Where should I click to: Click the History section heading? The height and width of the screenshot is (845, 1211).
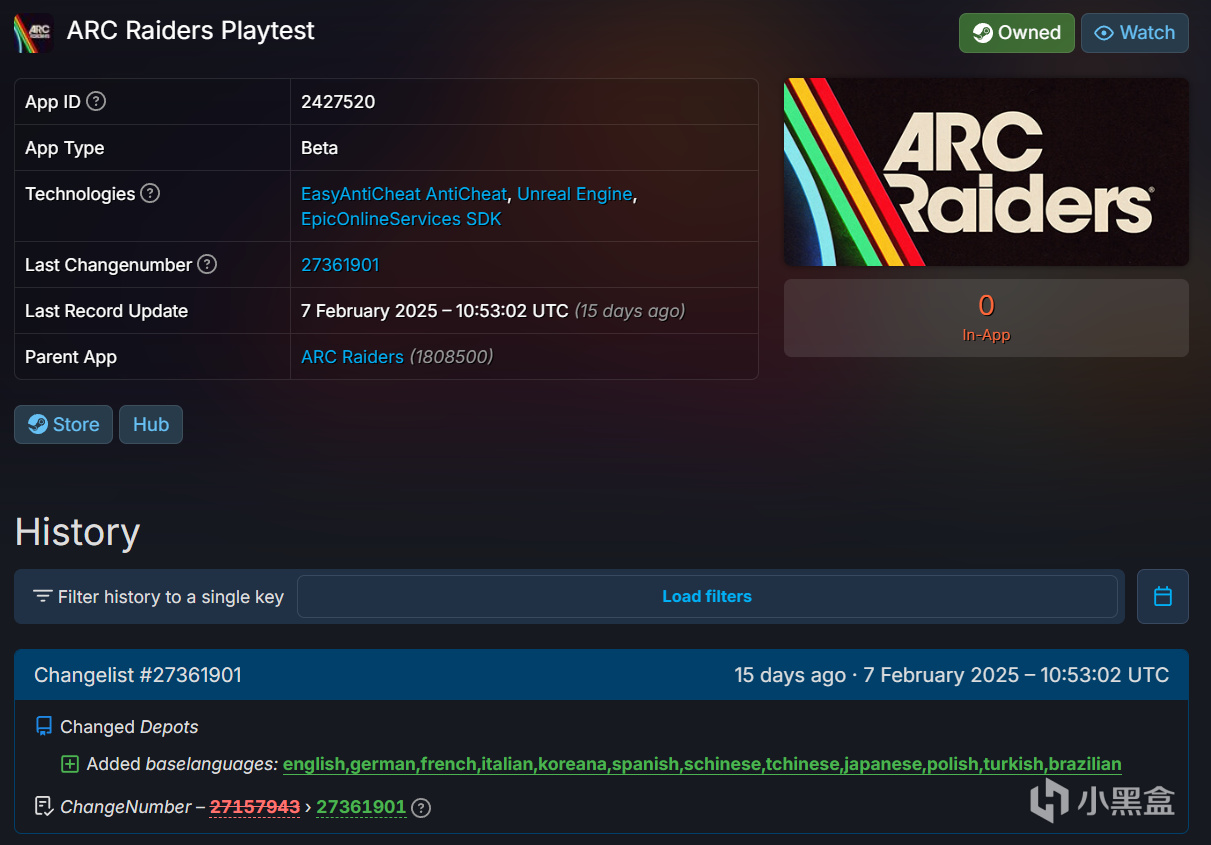(x=77, y=532)
